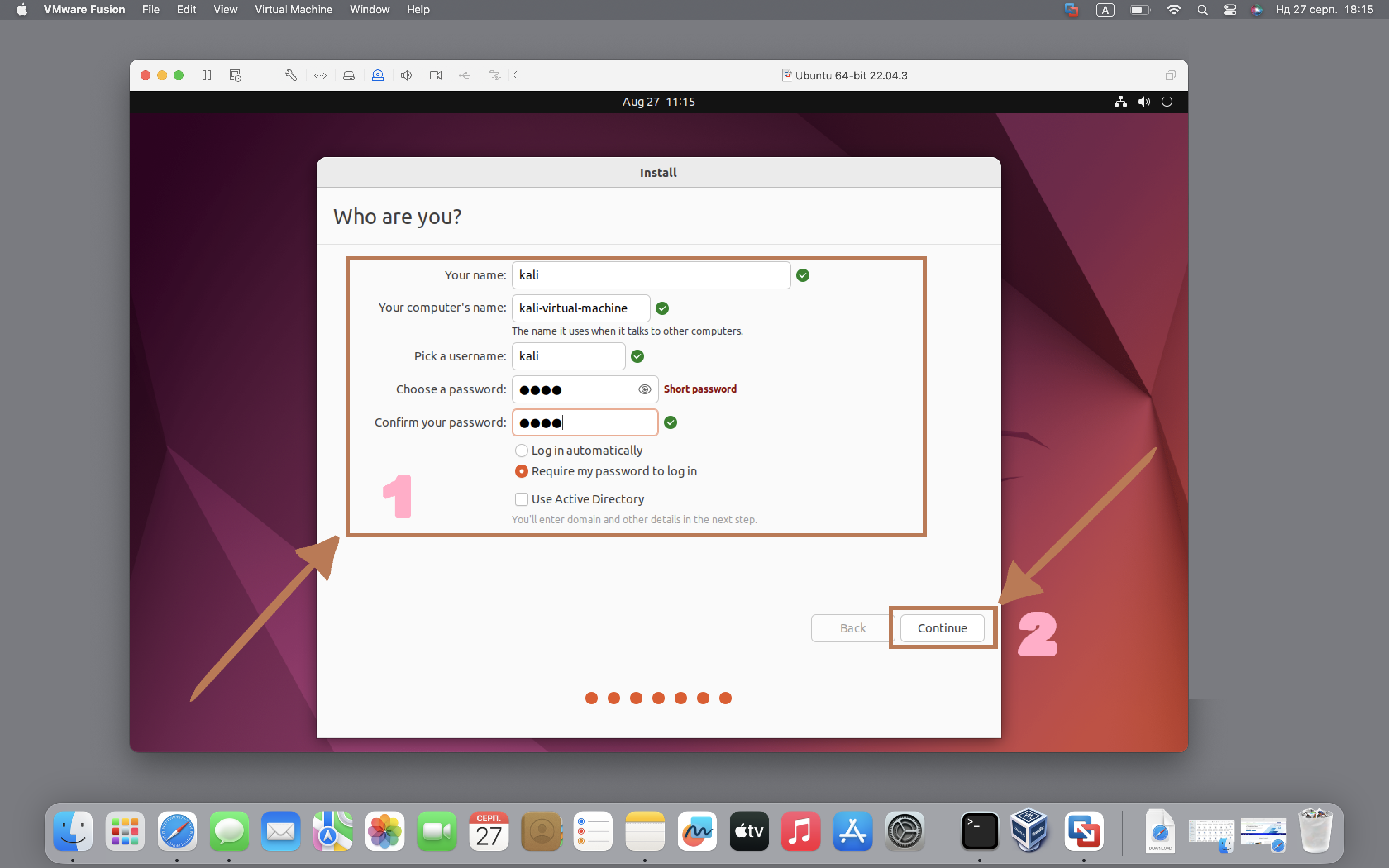Click Aug 27 11:15 clock in Ubuntu bar

click(659, 102)
